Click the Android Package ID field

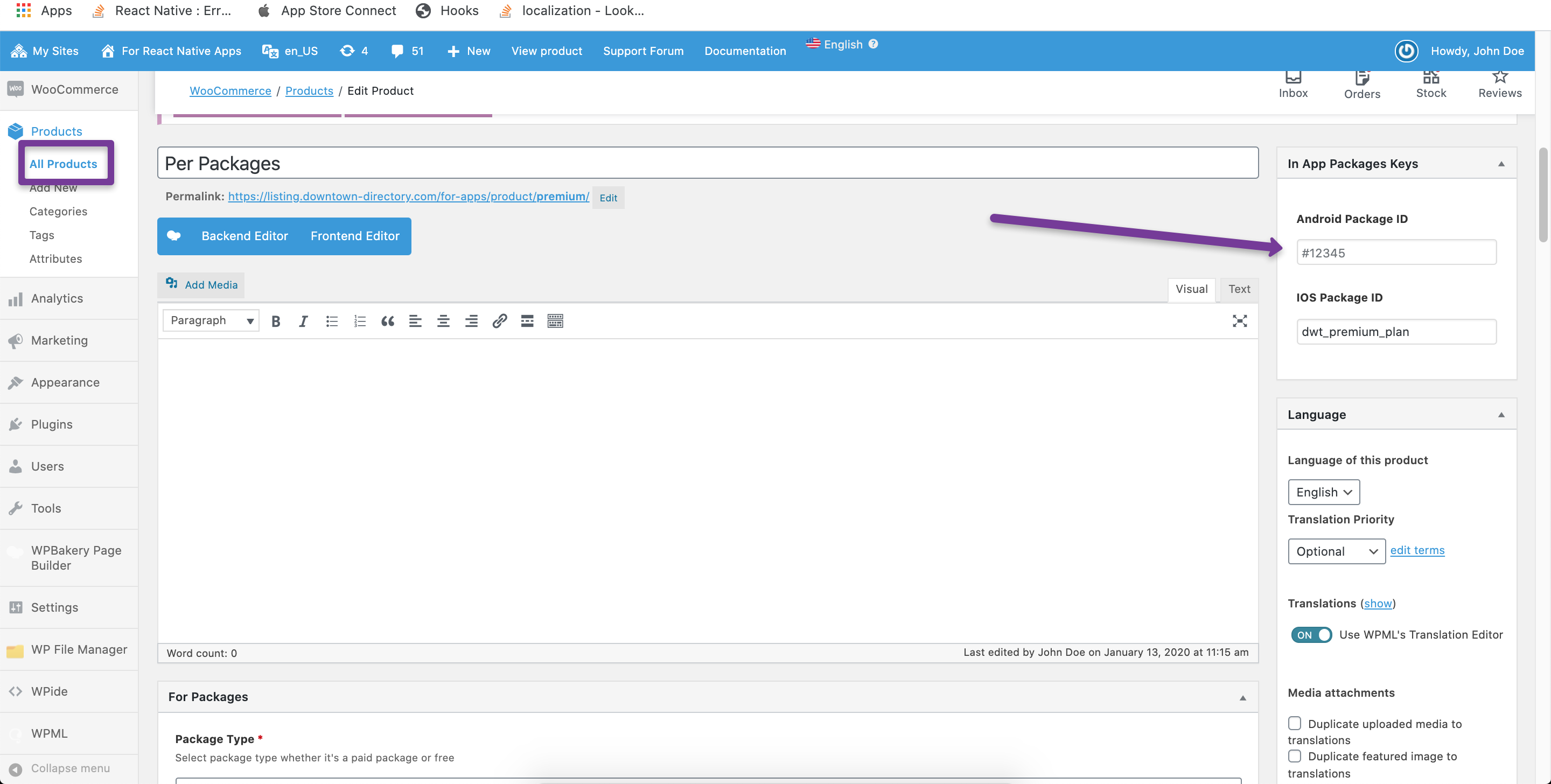1396,253
